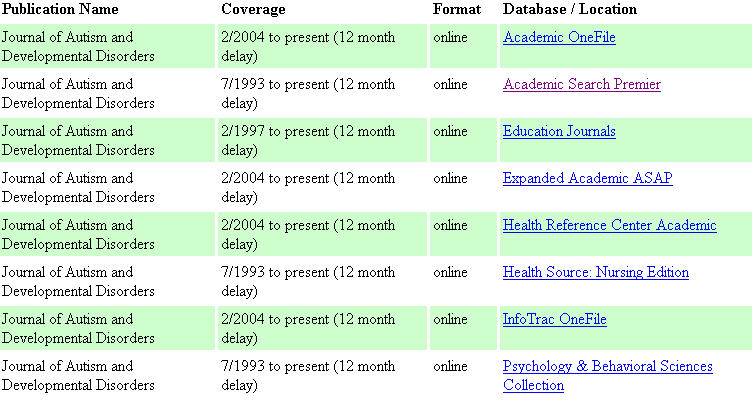
Task: Select coverage text in InfoTrac OneFile row
Action: pos(308,329)
